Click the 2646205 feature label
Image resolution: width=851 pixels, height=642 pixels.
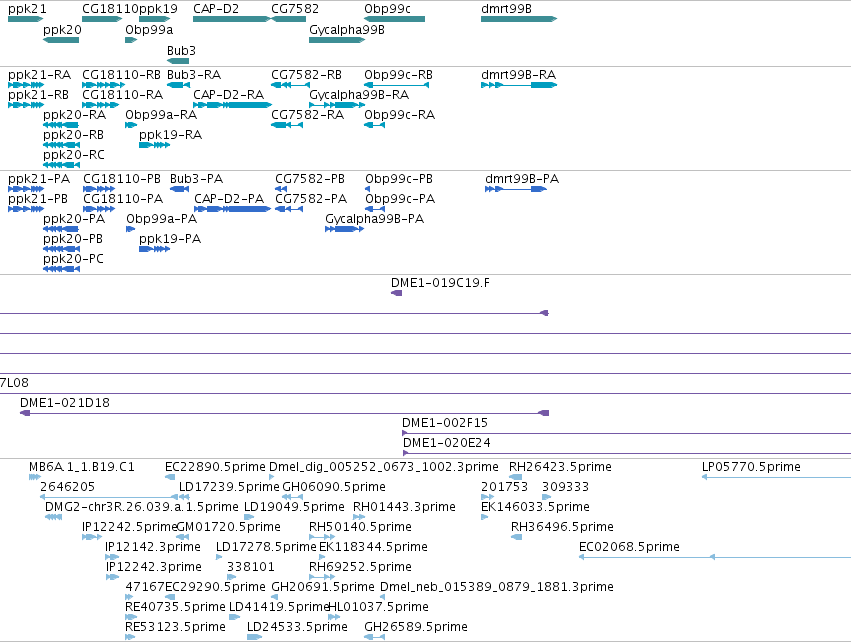click(67, 487)
